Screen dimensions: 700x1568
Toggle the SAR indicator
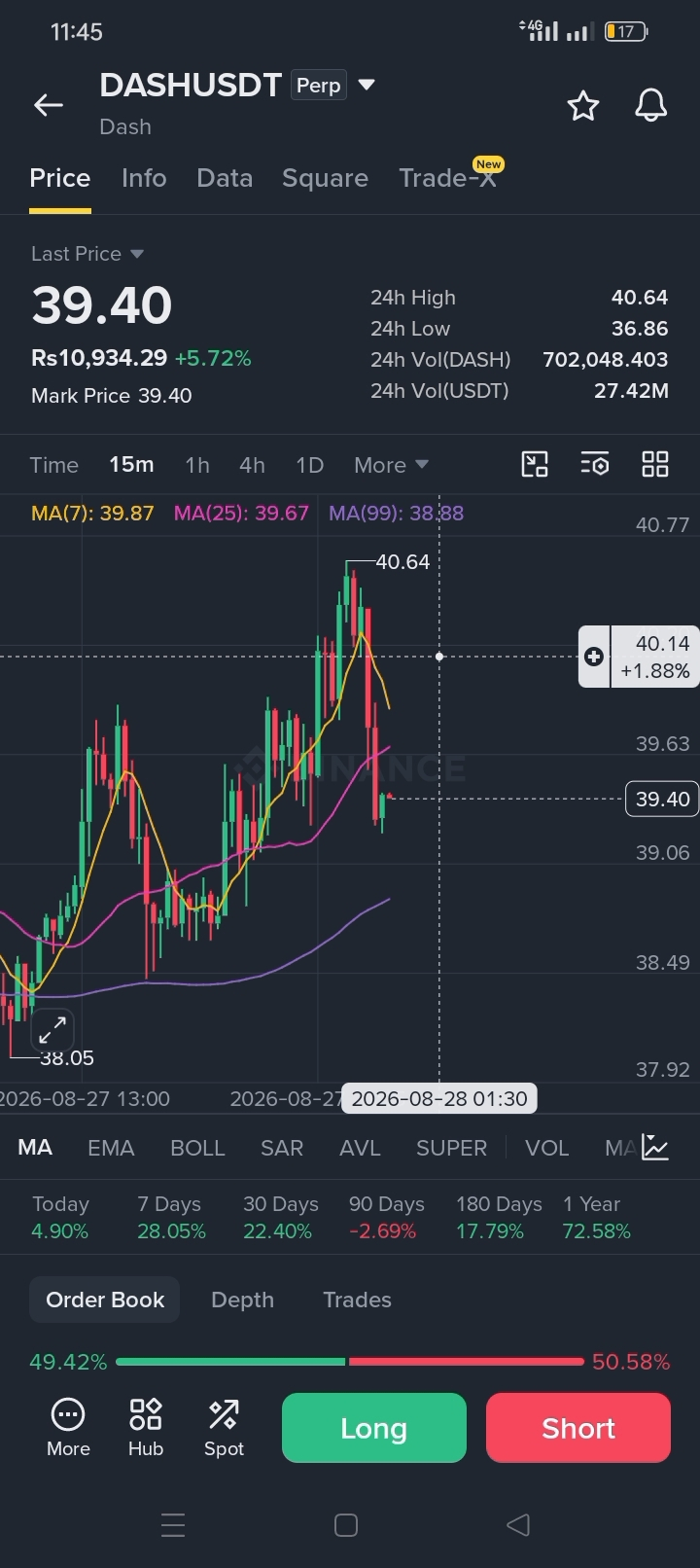click(x=282, y=1148)
